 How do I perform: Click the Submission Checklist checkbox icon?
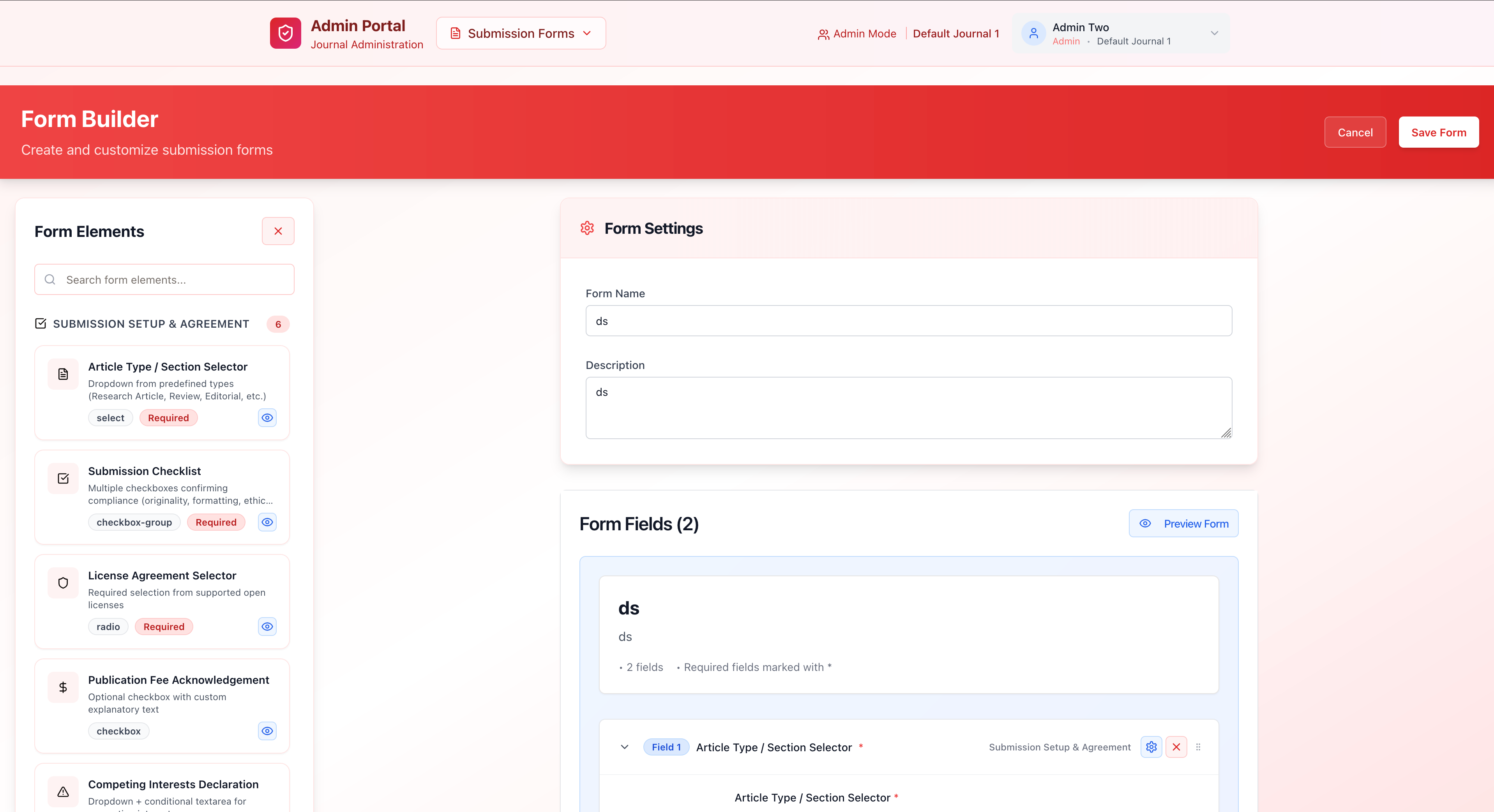[x=63, y=478]
